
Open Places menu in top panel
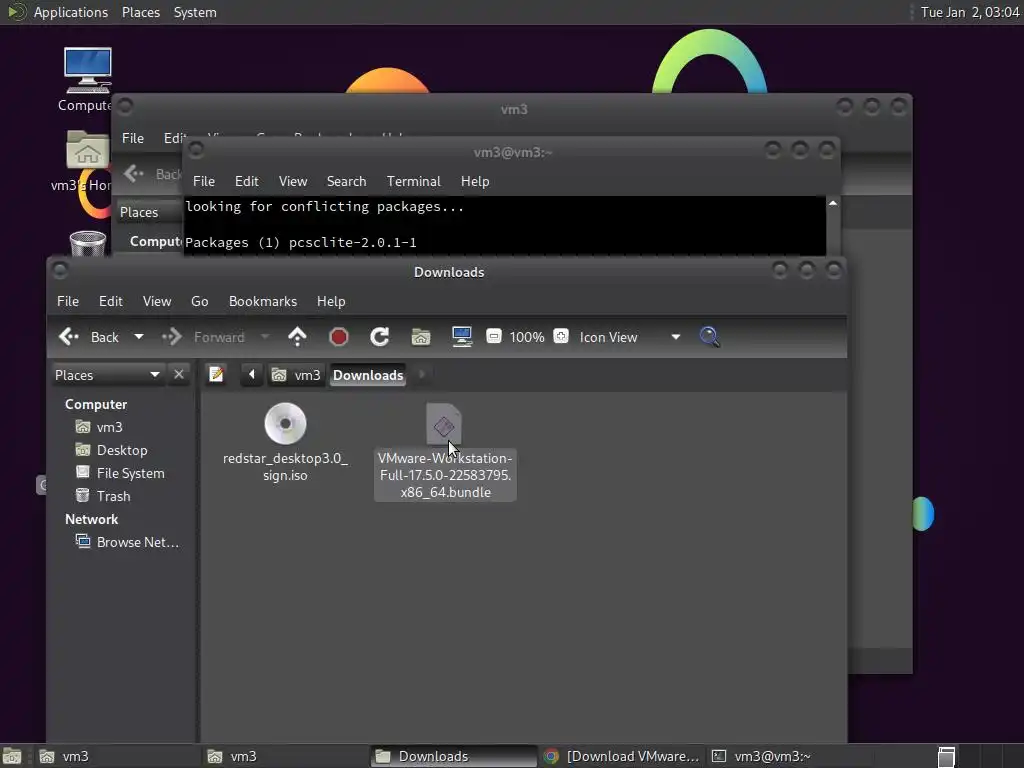click(140, 12)
